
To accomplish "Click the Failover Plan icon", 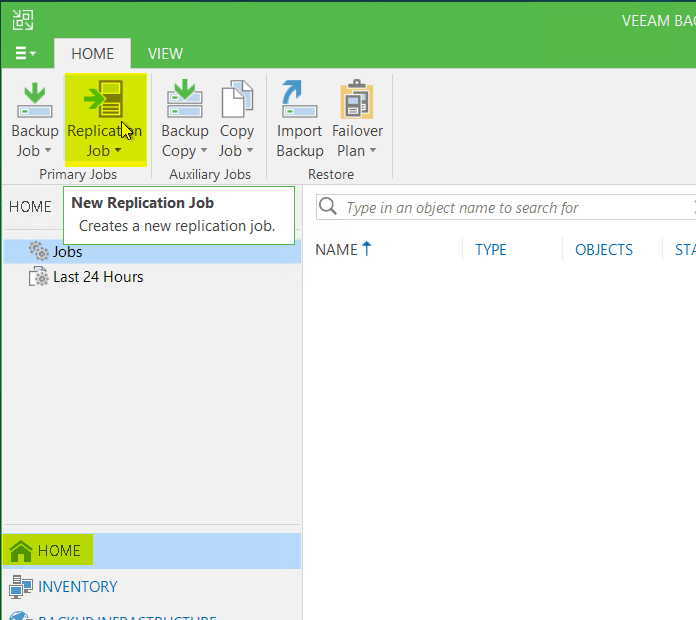I will (x=357, y=99).
